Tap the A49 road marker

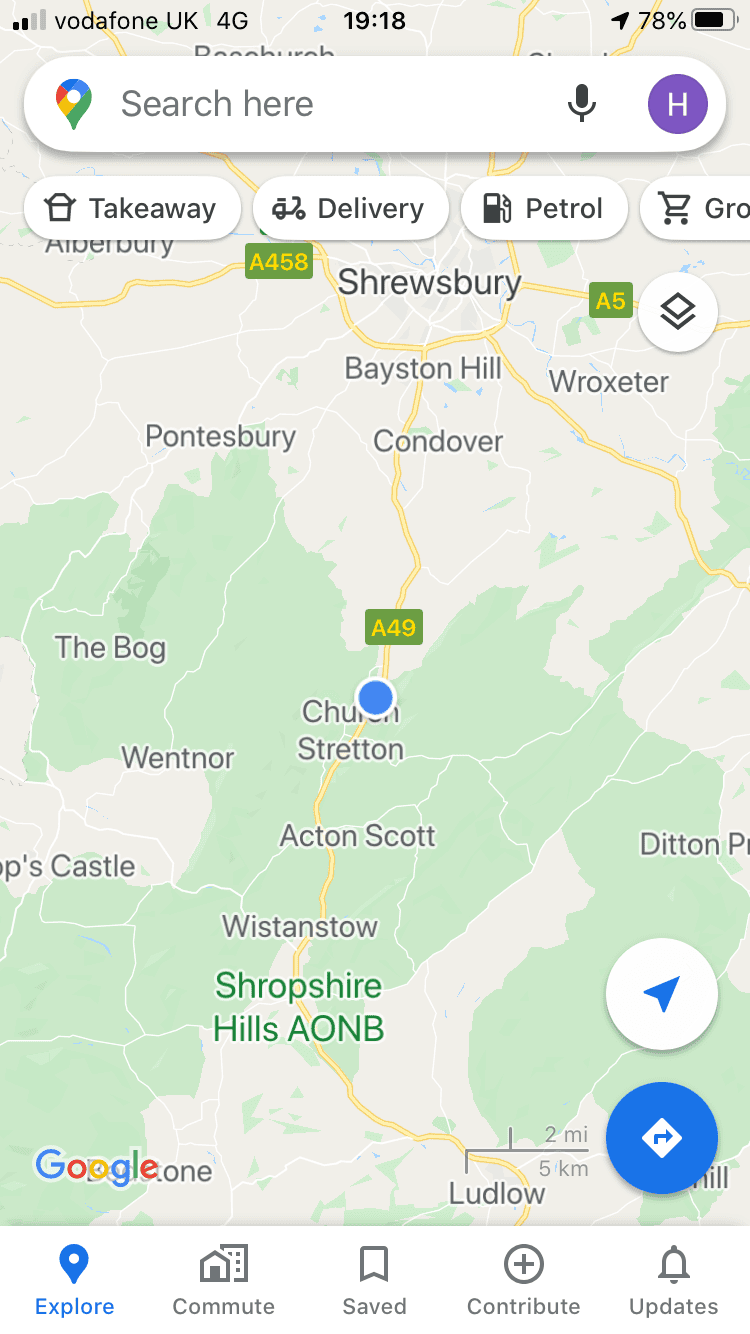click(x=393, y=627)
